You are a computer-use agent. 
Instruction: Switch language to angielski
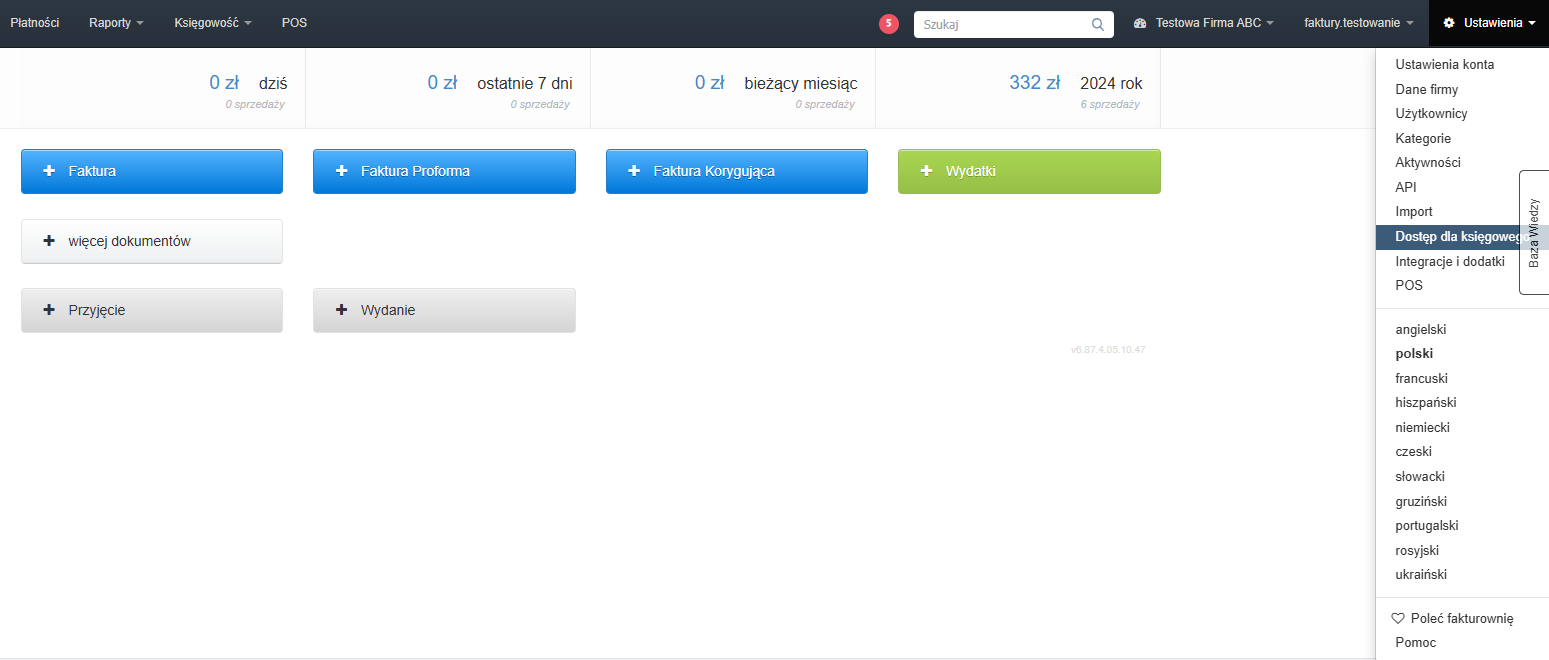[x=1421, y=329]
